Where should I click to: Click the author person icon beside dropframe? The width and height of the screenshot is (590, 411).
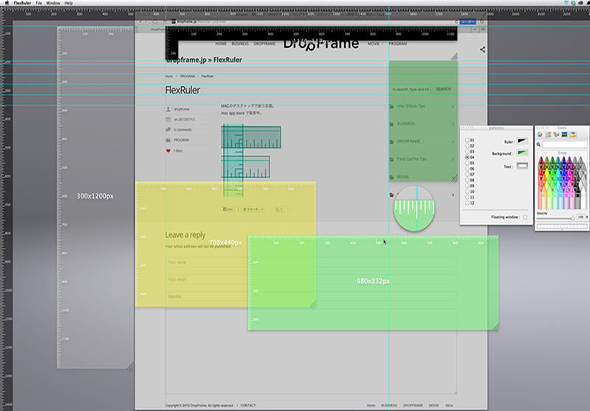tap(168, 109)
